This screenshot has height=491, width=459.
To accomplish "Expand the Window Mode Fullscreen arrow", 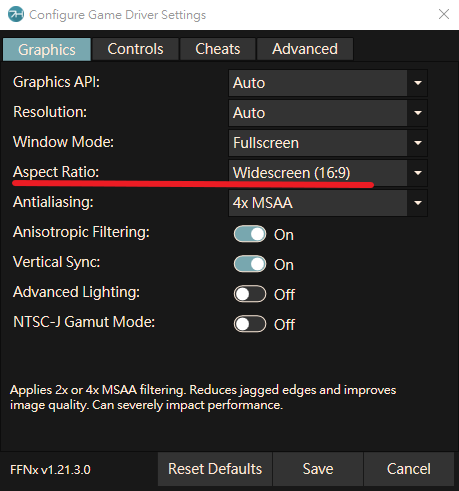I will (x=418, y=143).
